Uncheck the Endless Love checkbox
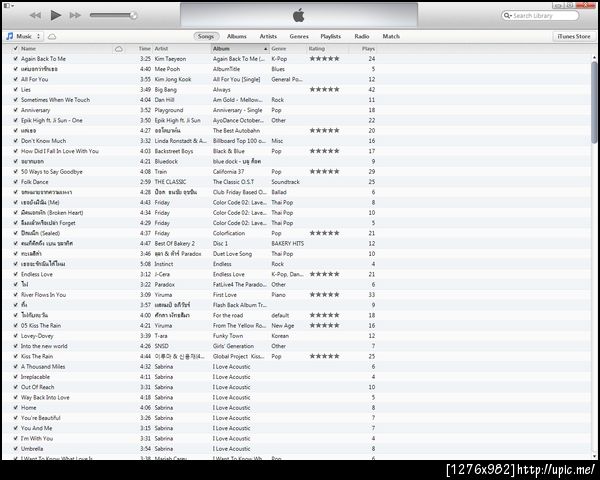The height and width of the screenshot is (480, 600). tap(15, 274)
